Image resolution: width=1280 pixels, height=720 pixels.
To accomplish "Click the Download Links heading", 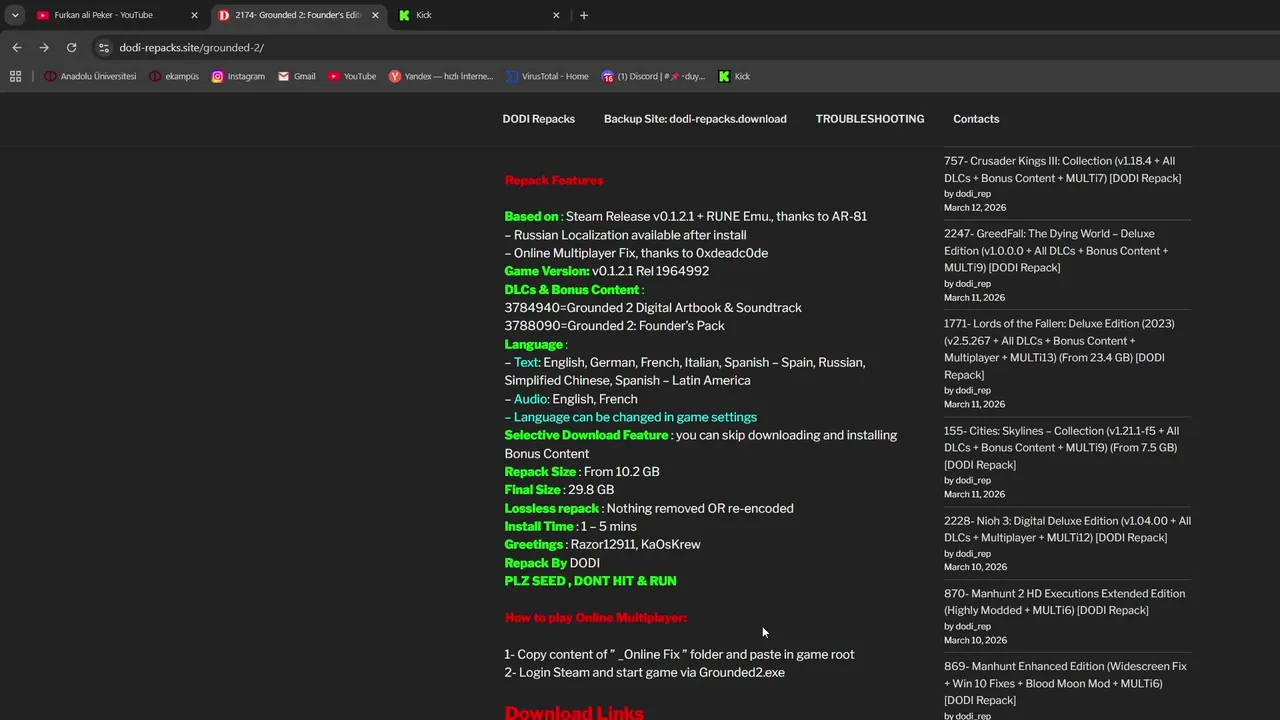I will pyautogui.click(x=574, y=712).
